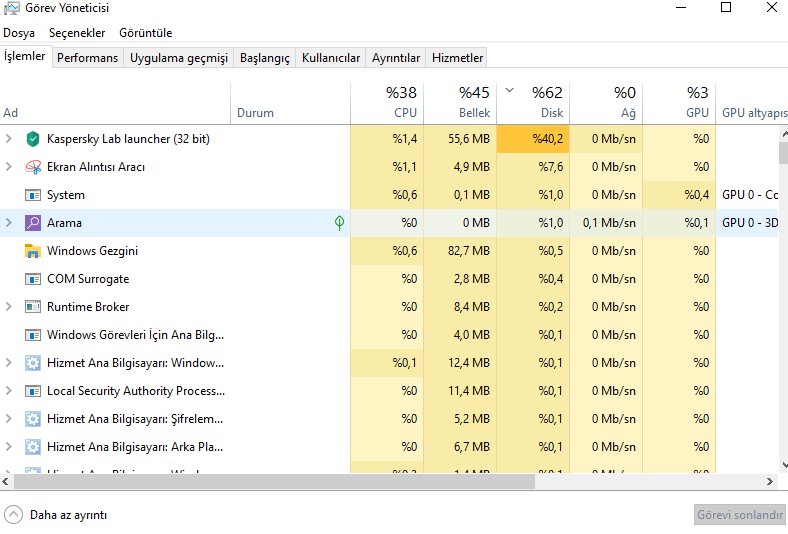
Task: Click the Görevi sonlandır button
Action: click(740, 515)
